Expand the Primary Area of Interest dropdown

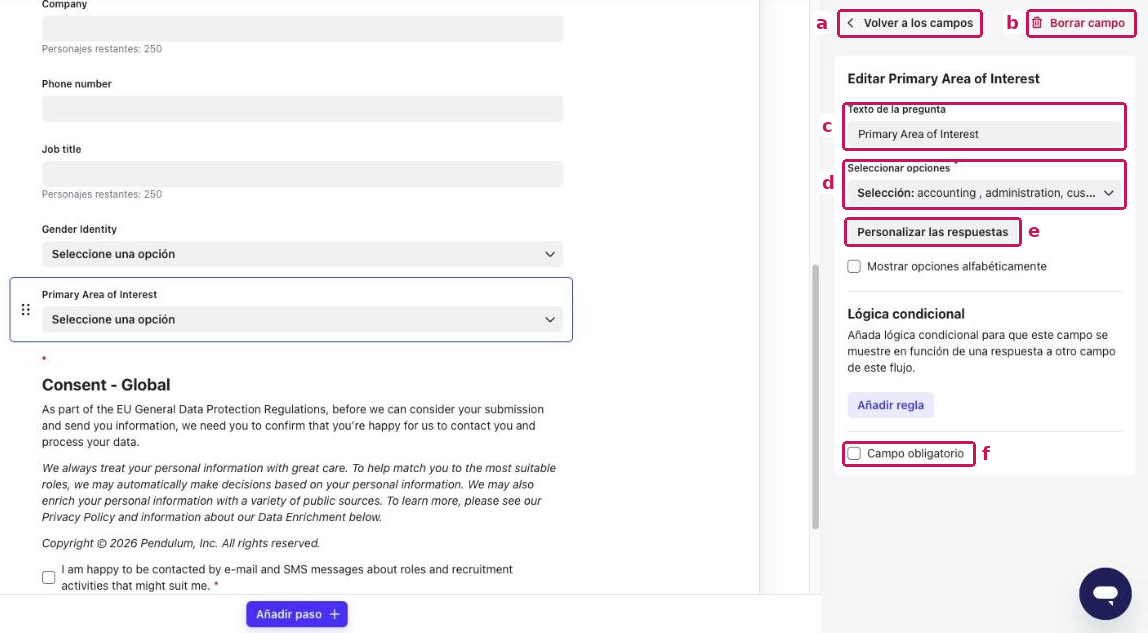[302, 319]
